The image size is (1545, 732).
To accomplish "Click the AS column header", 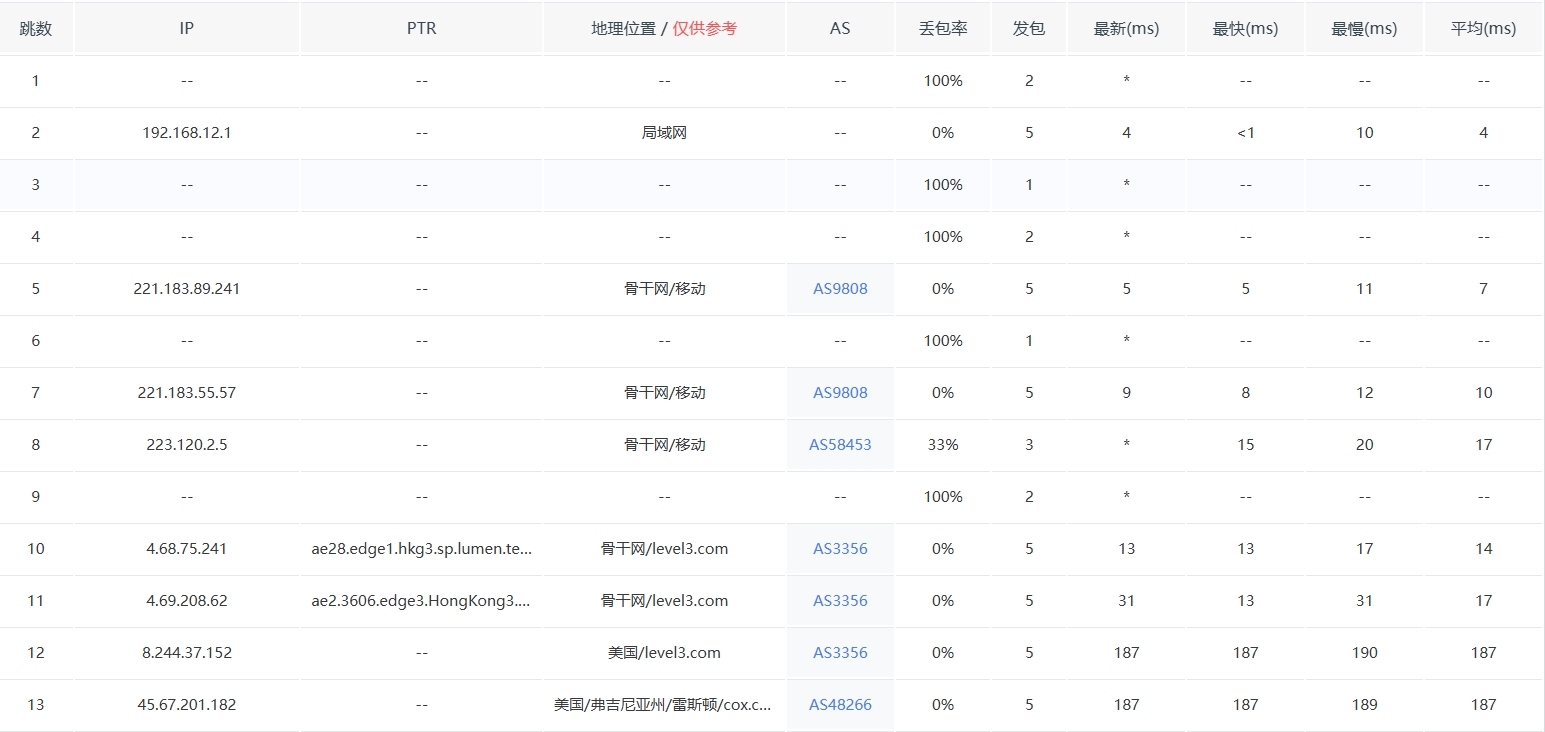I will (840, 29).
